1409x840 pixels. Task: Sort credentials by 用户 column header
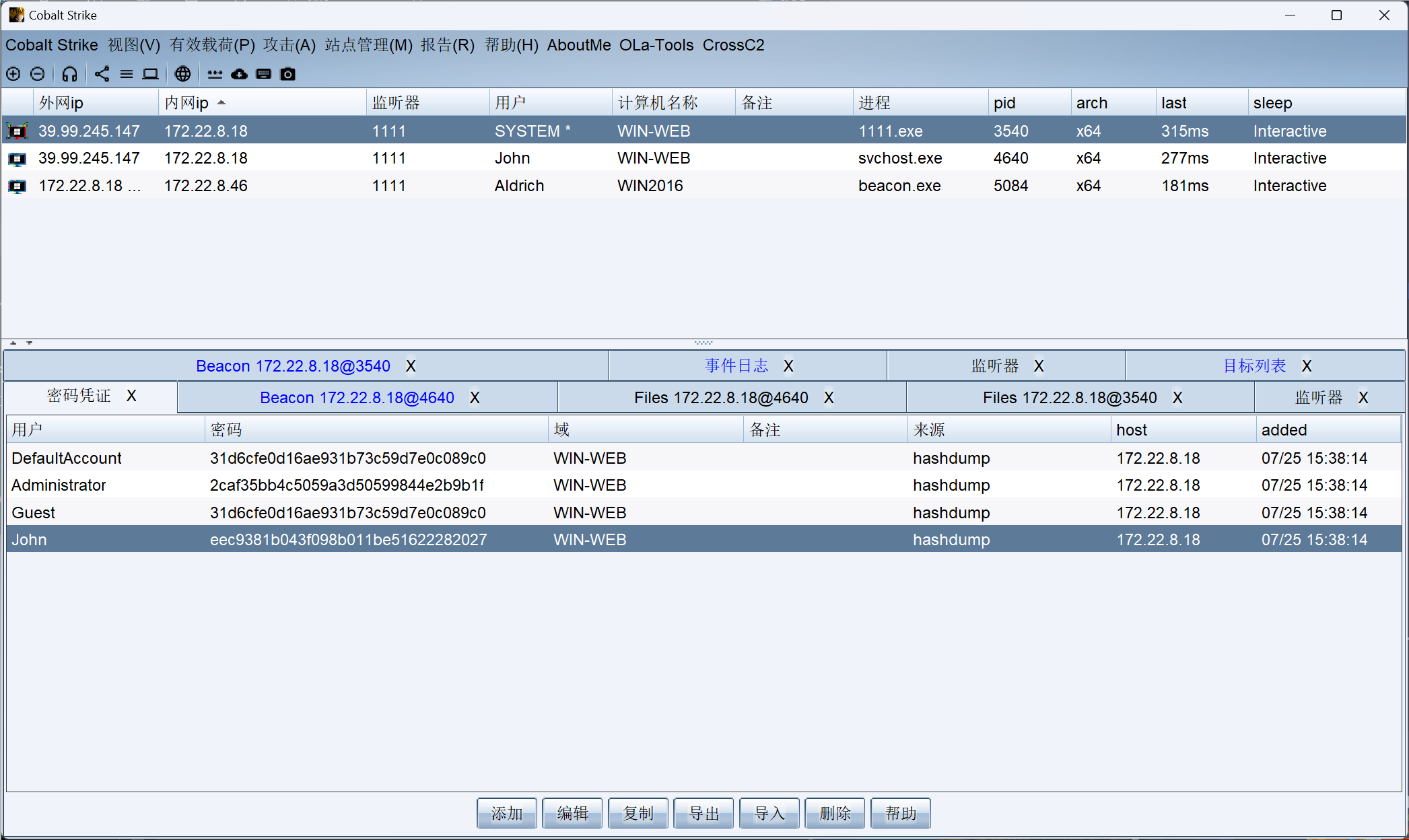click(105, 430)
